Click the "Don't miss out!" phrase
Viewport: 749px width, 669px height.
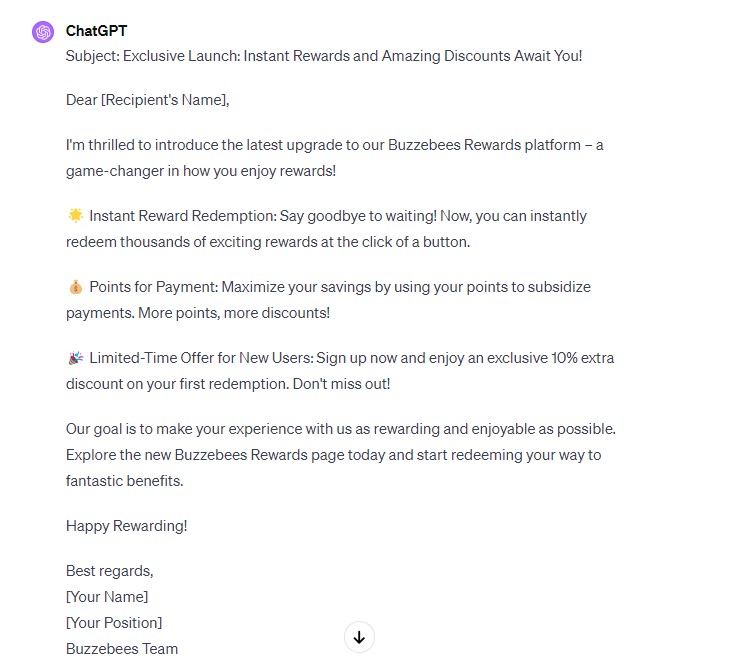(x=342, y=383)
